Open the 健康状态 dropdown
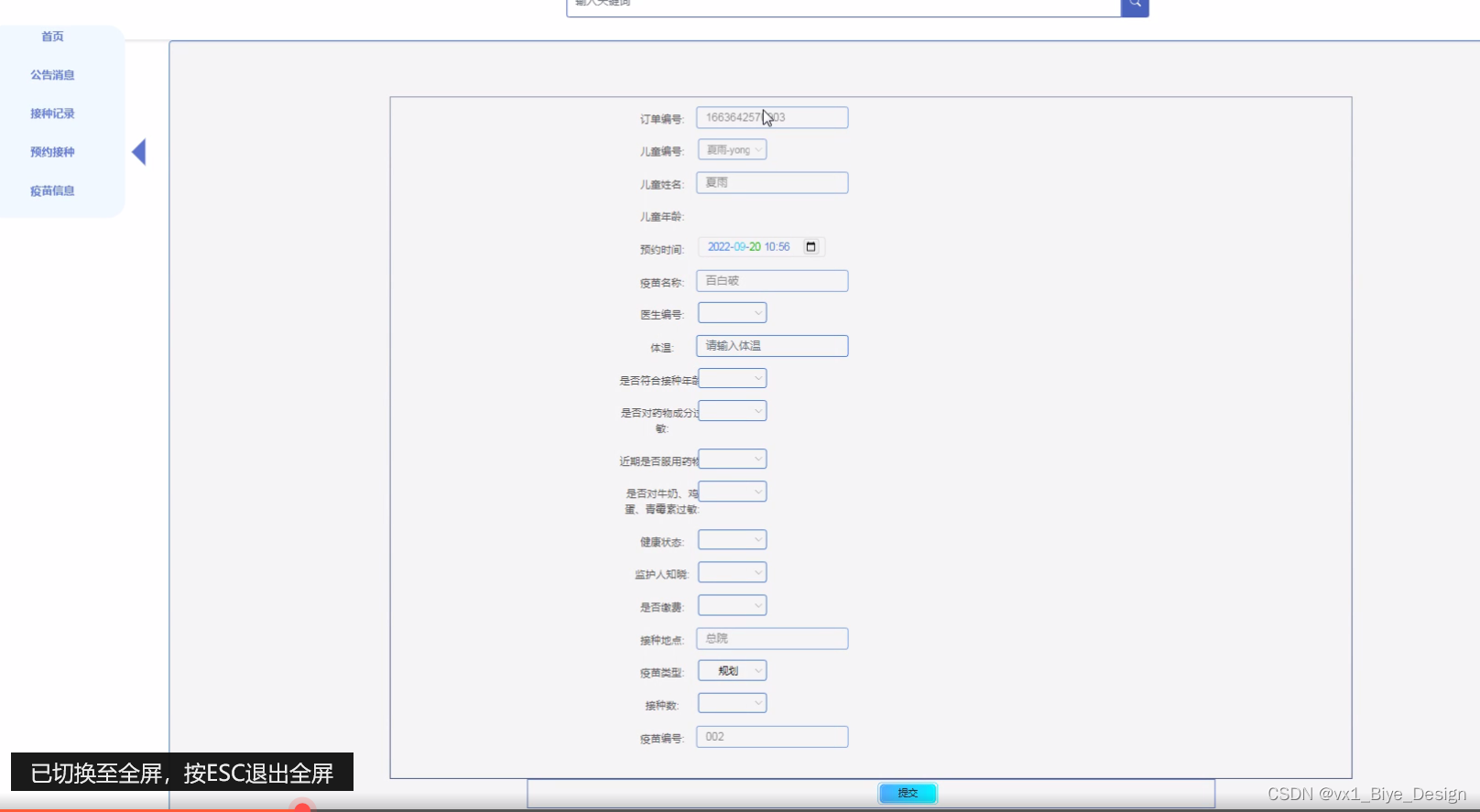 point(733,540)
